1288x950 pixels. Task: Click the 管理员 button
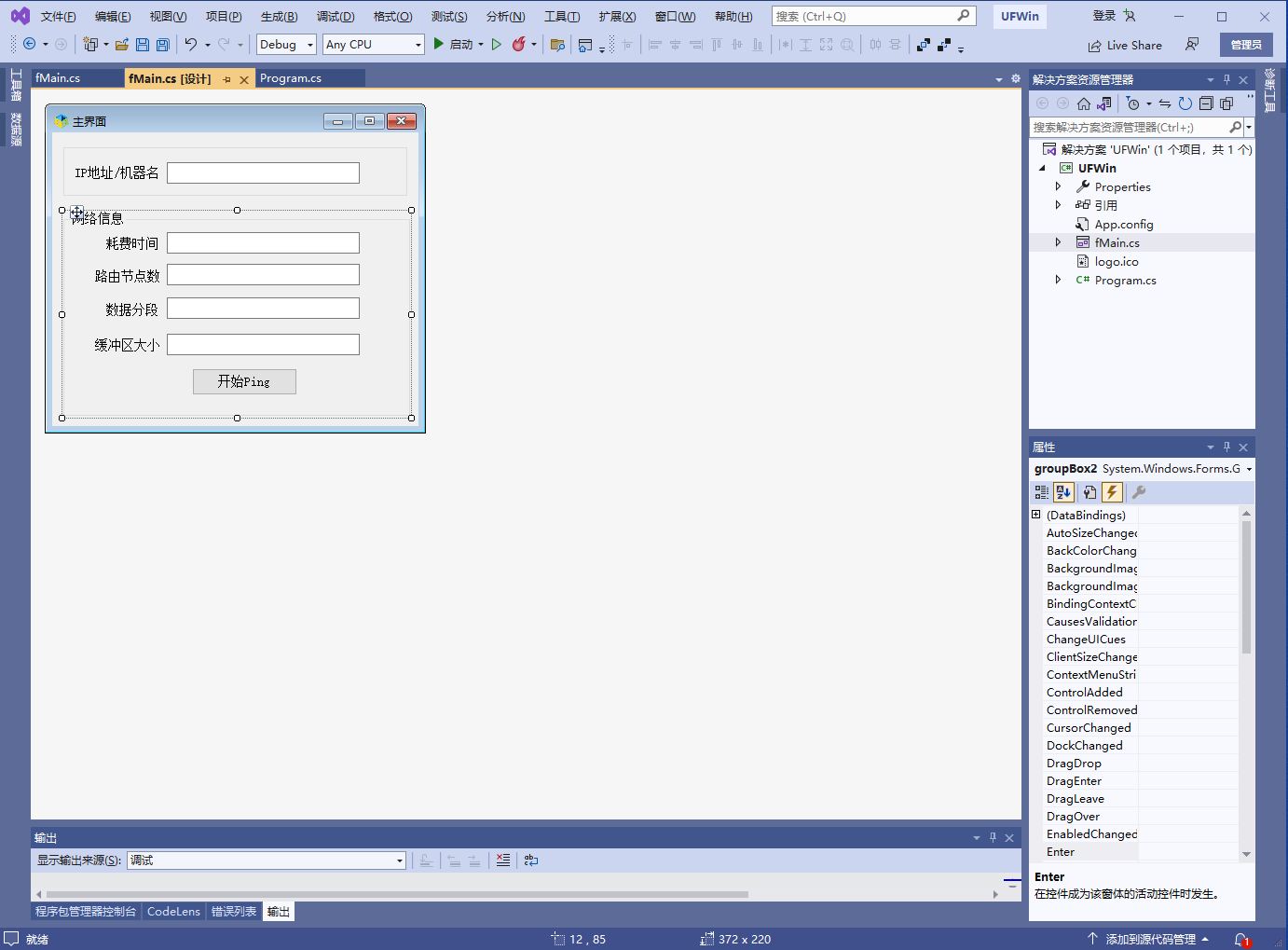click(1246, 45)
